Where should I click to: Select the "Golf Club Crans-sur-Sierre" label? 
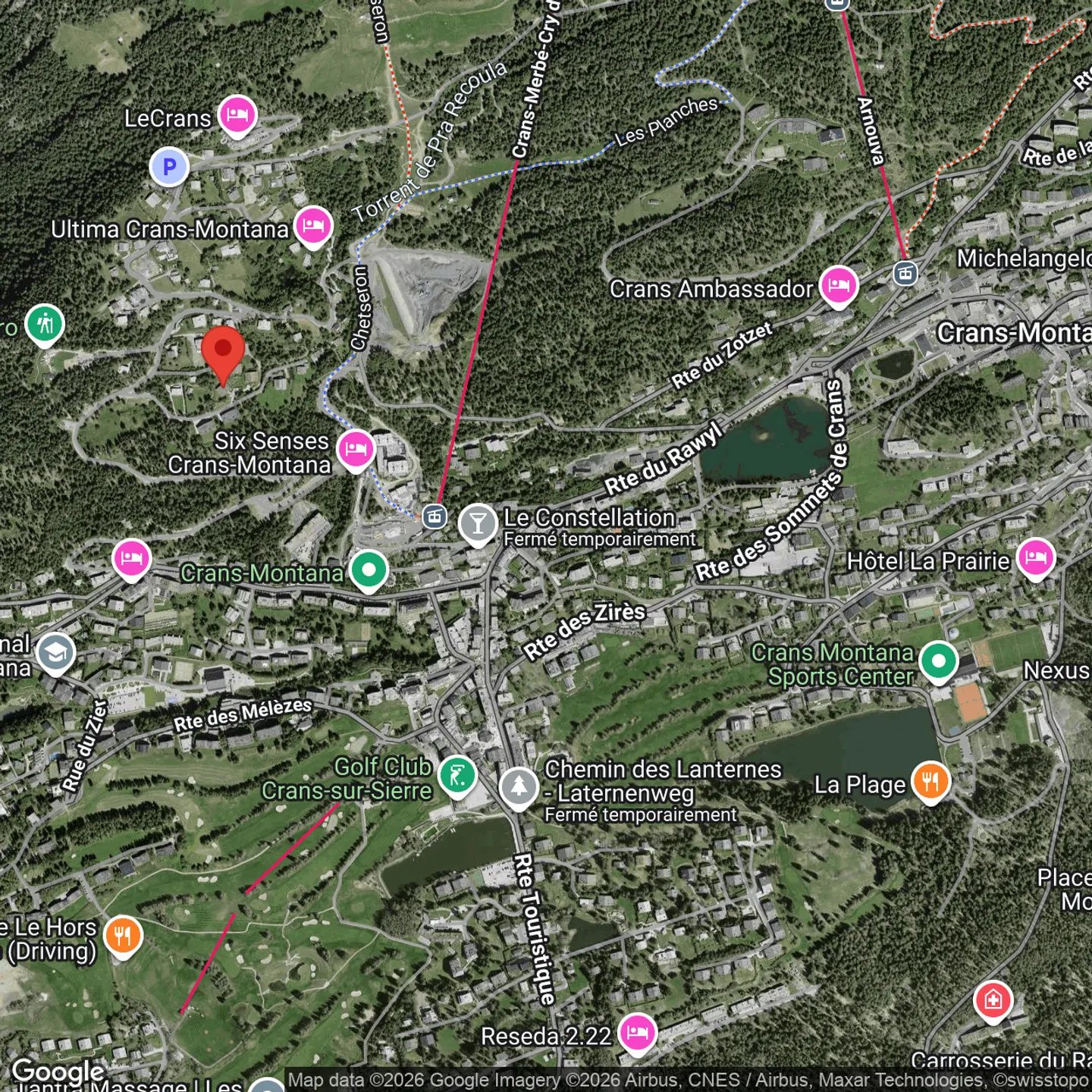pos(347,779)
